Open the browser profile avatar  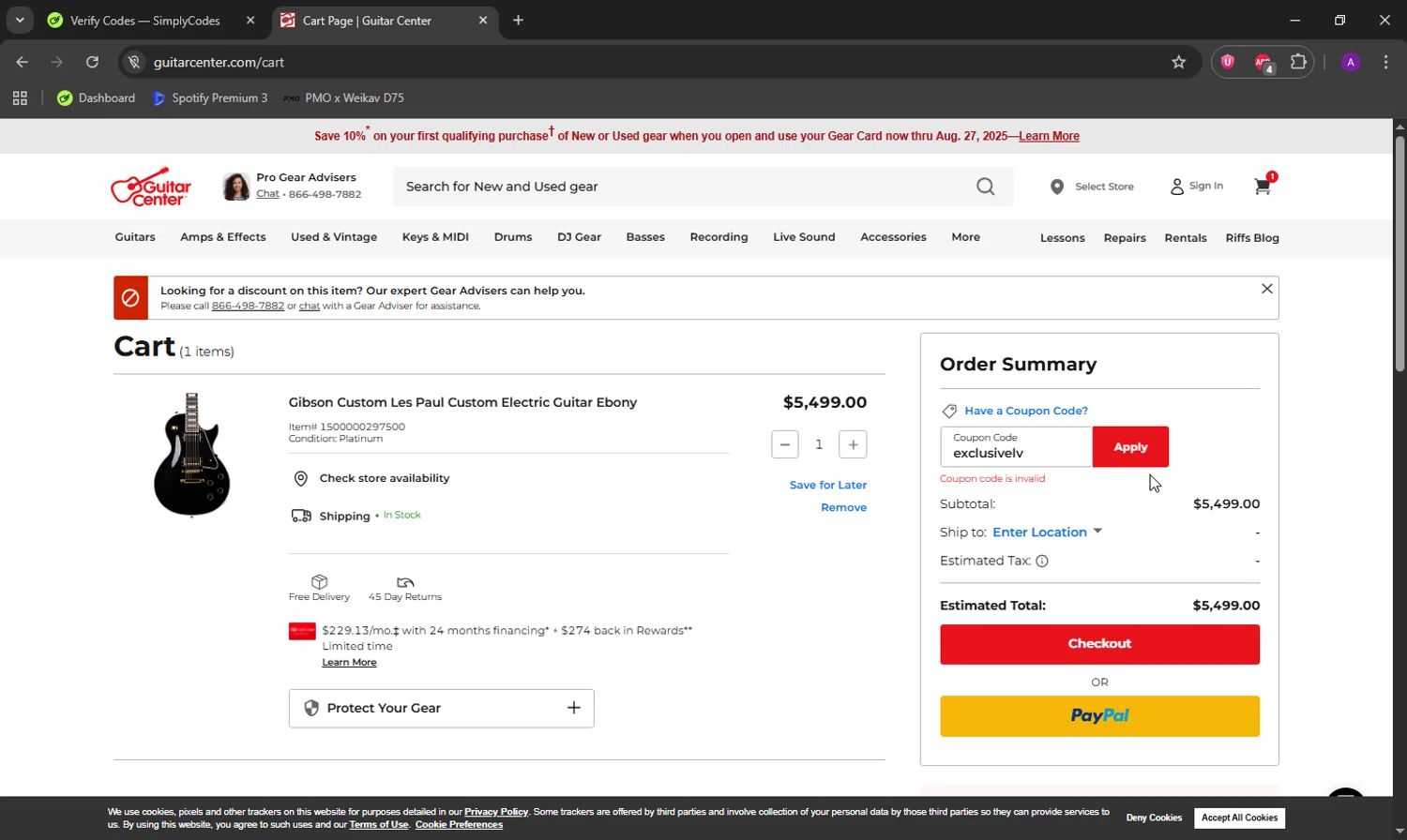(1351, 62)
